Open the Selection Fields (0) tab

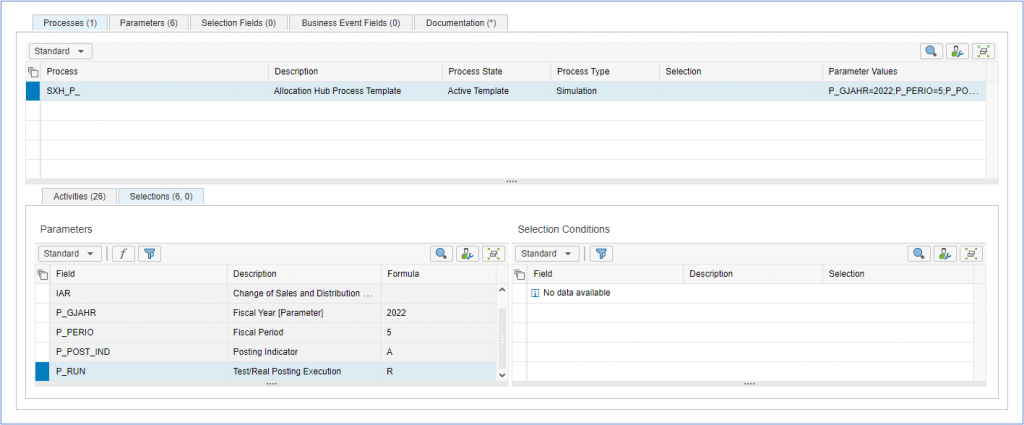click(238, 23)
